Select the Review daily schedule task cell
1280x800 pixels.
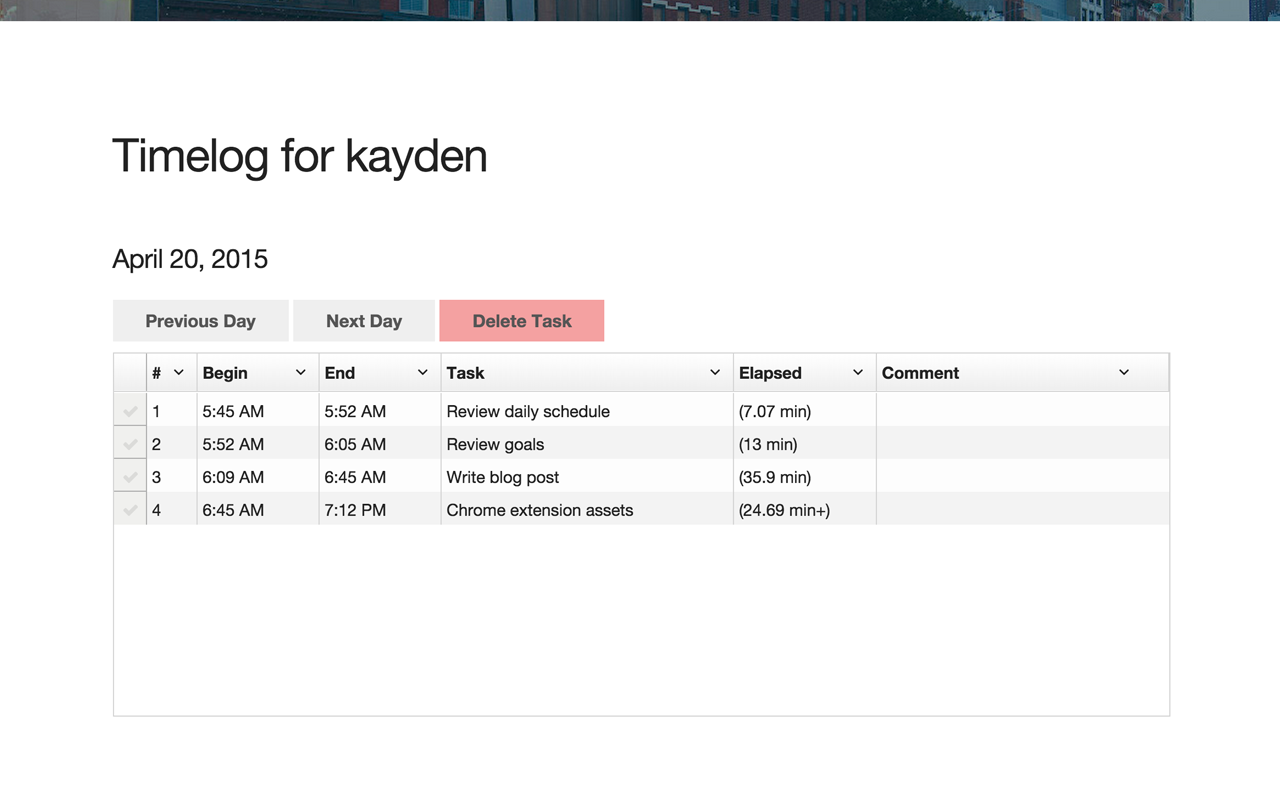[x=586, y=411]
